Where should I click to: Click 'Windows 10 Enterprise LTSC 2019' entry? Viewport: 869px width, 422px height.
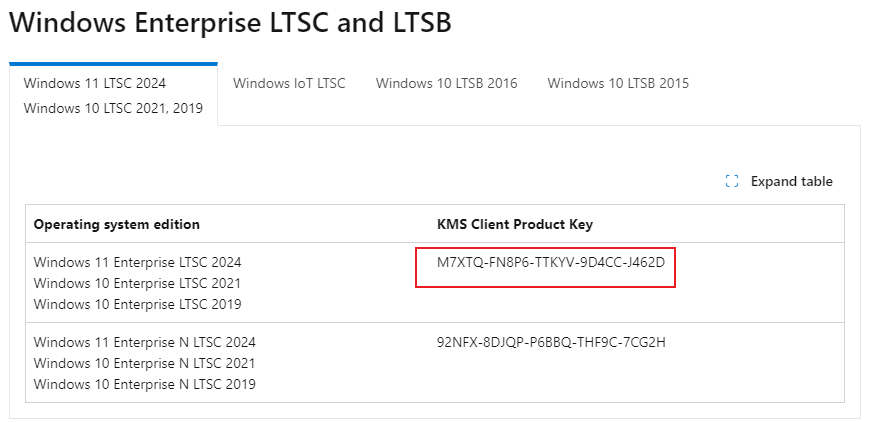pyautogui.click(x=137, y=304)
